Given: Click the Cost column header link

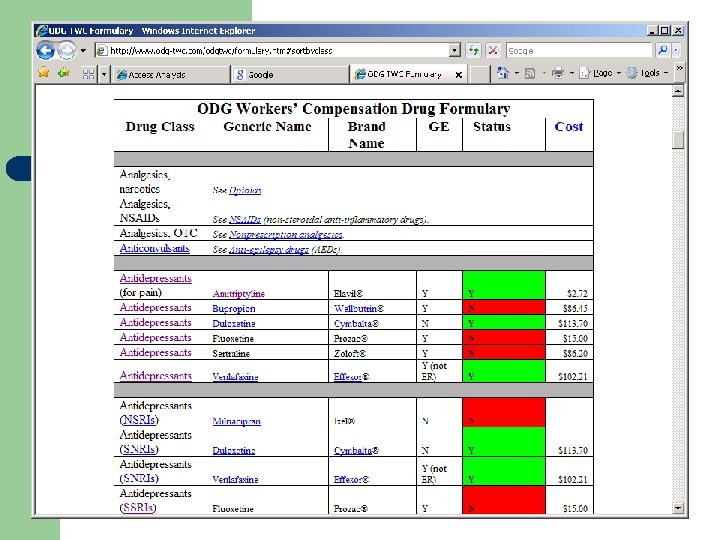Looking at the screenshot, I should pos(568,127).
